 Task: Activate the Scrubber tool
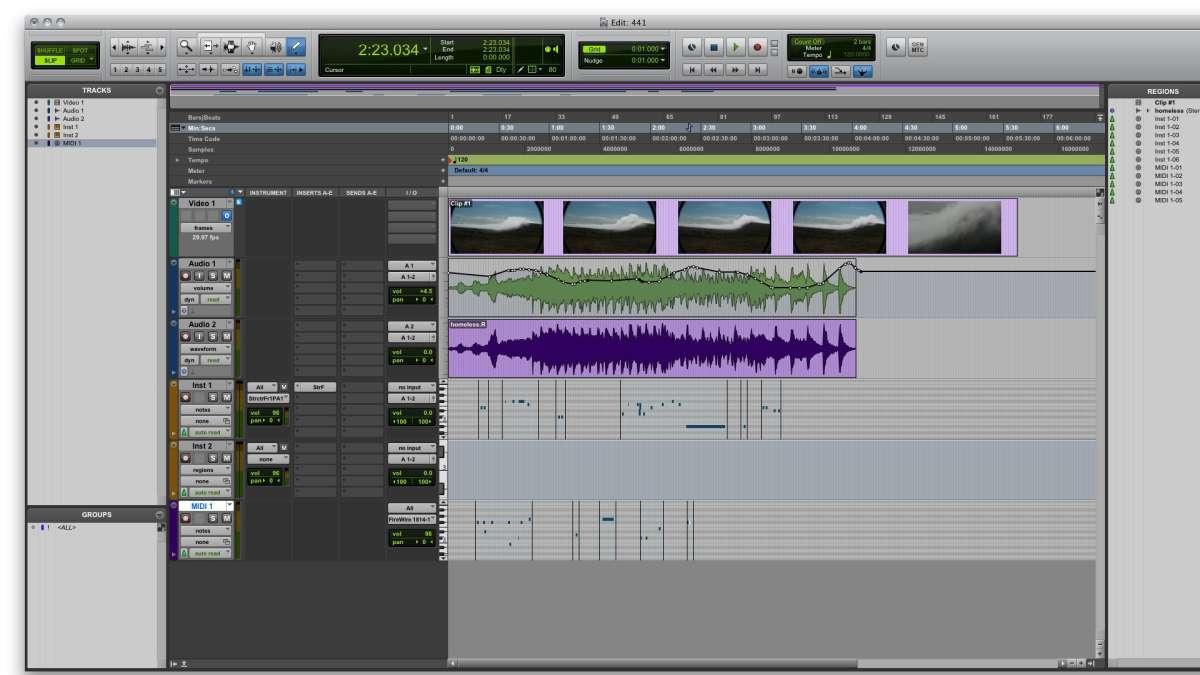tap(276, 47)
